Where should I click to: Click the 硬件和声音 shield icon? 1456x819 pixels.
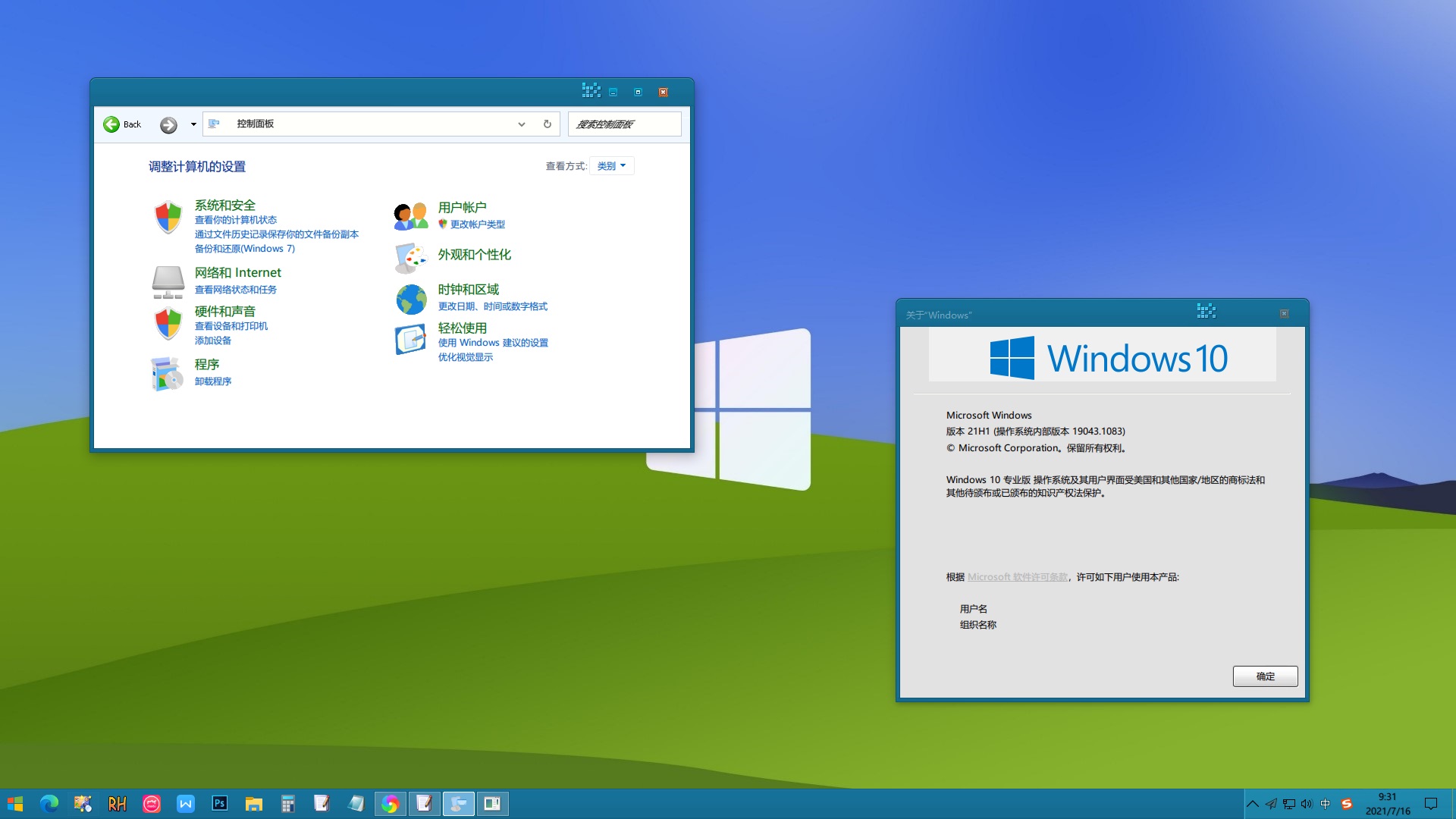pyautogui.click(x=168, y=324)
